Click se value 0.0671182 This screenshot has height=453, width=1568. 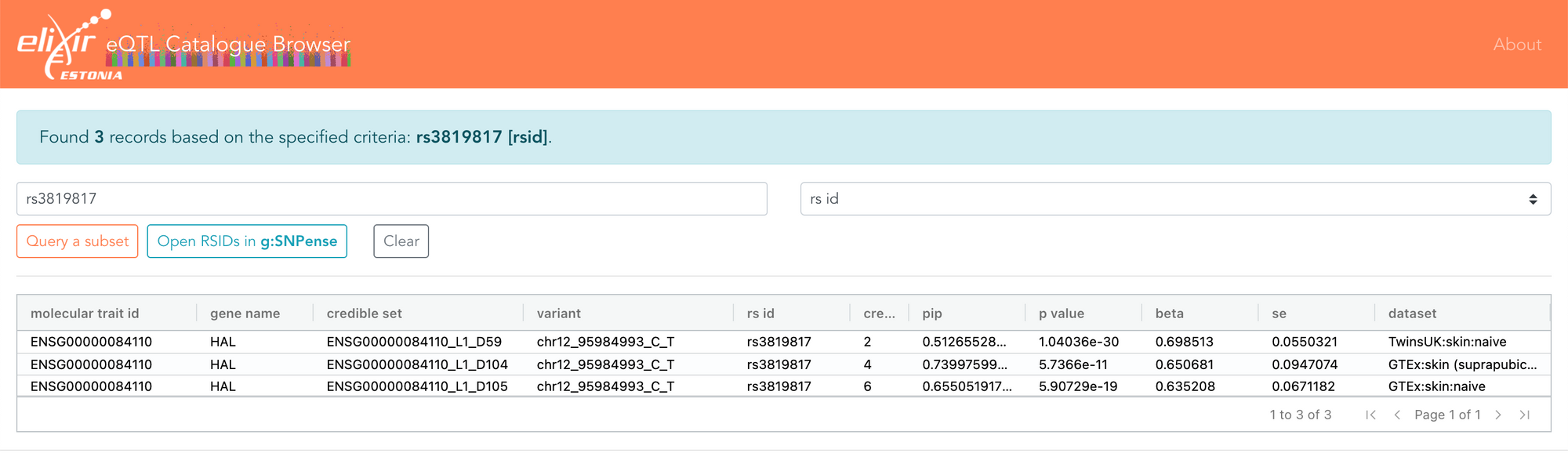click(x=1303, y=386)
